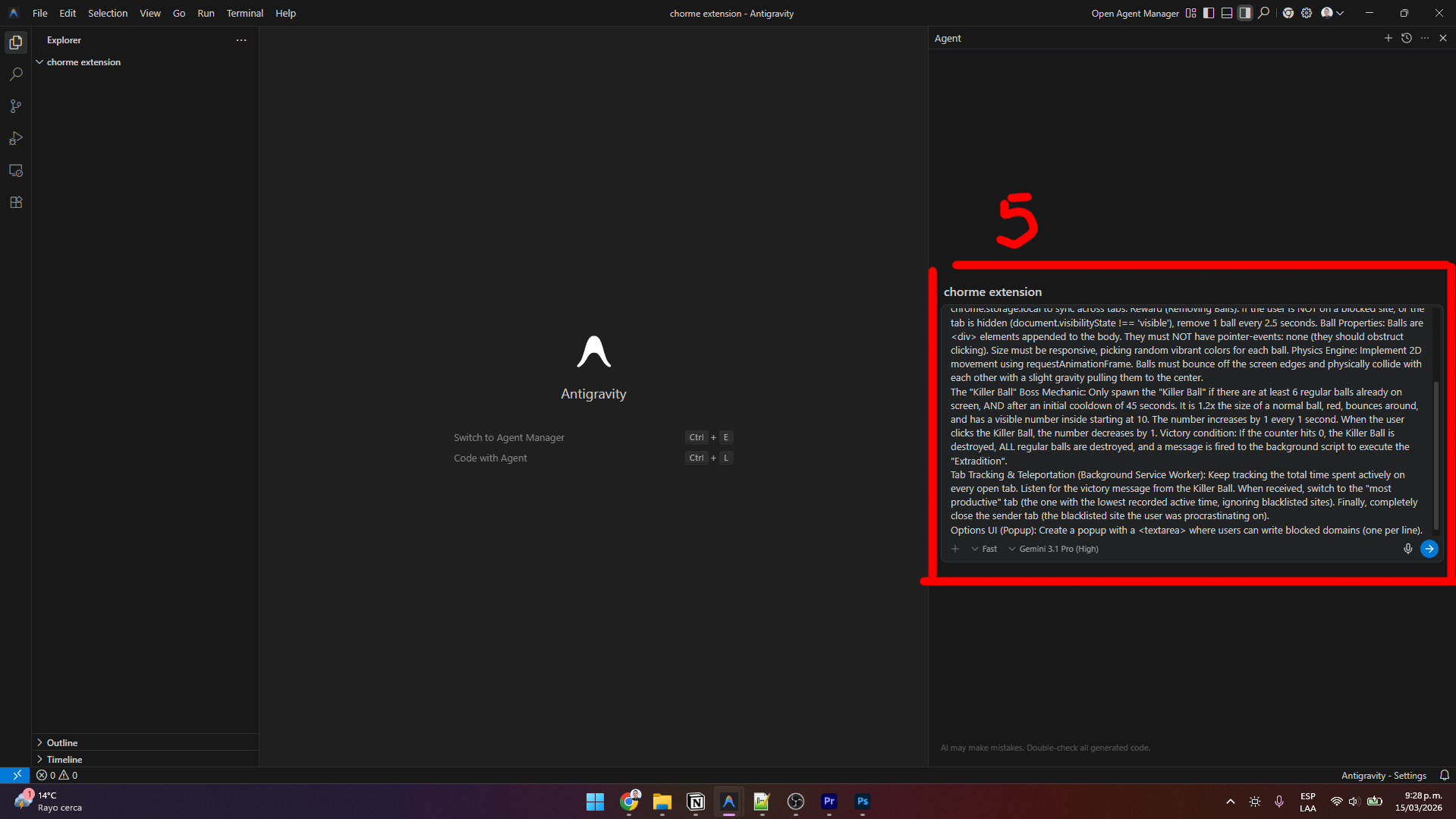
Task: Close the Agent panel
Action: (1443, 38)
